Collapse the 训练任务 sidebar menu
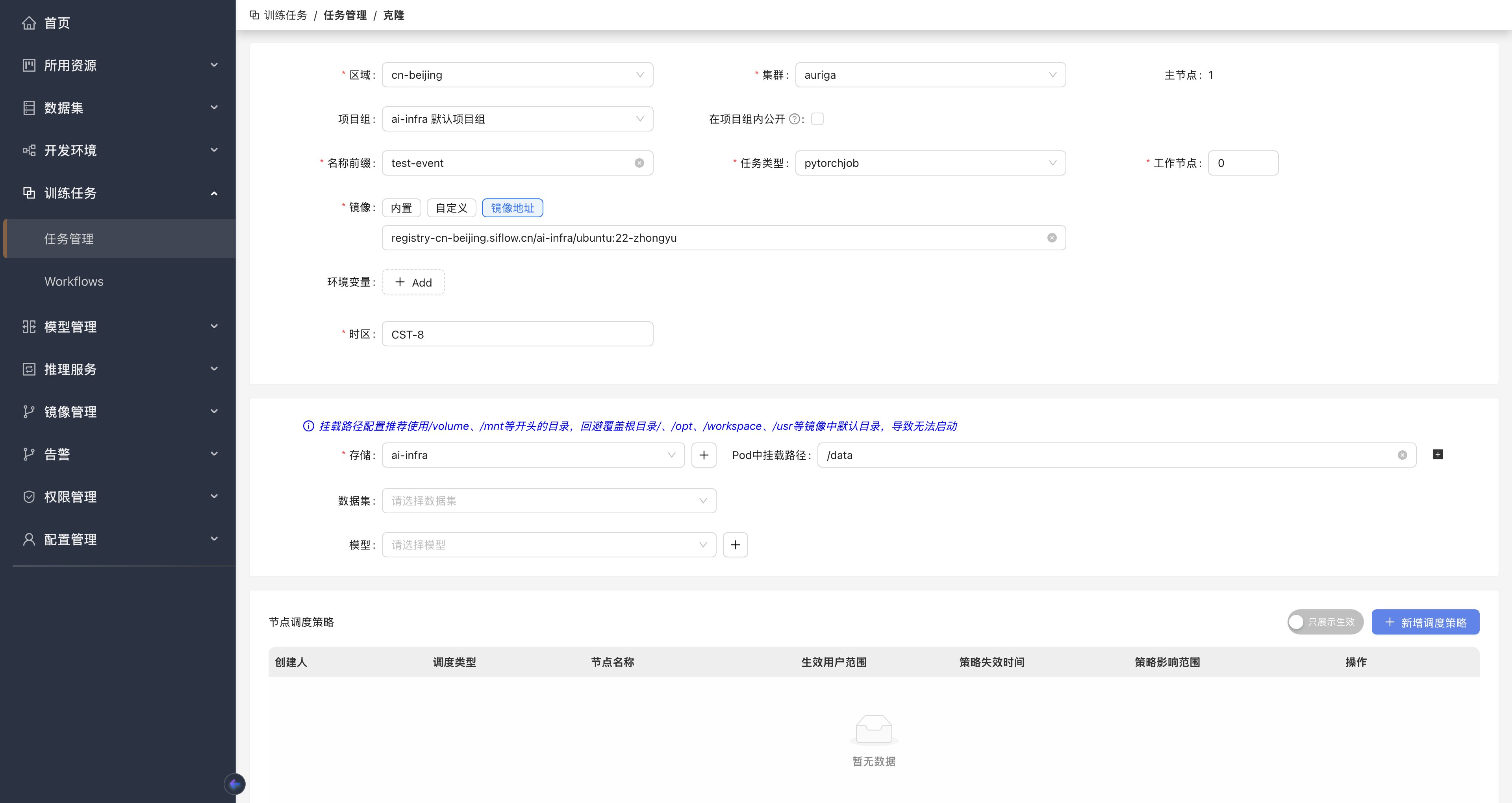 pyautogui.click(x=214, y=193)
